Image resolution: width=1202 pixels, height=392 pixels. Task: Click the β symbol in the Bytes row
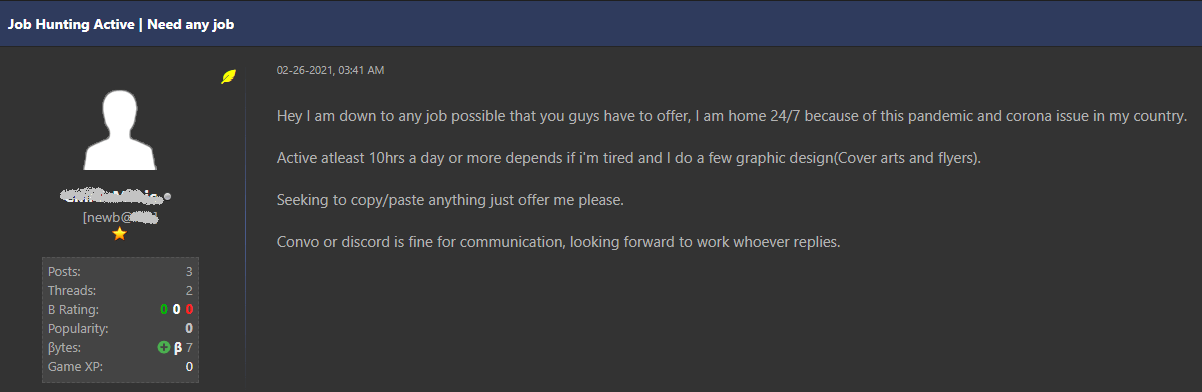pos(178,347)
